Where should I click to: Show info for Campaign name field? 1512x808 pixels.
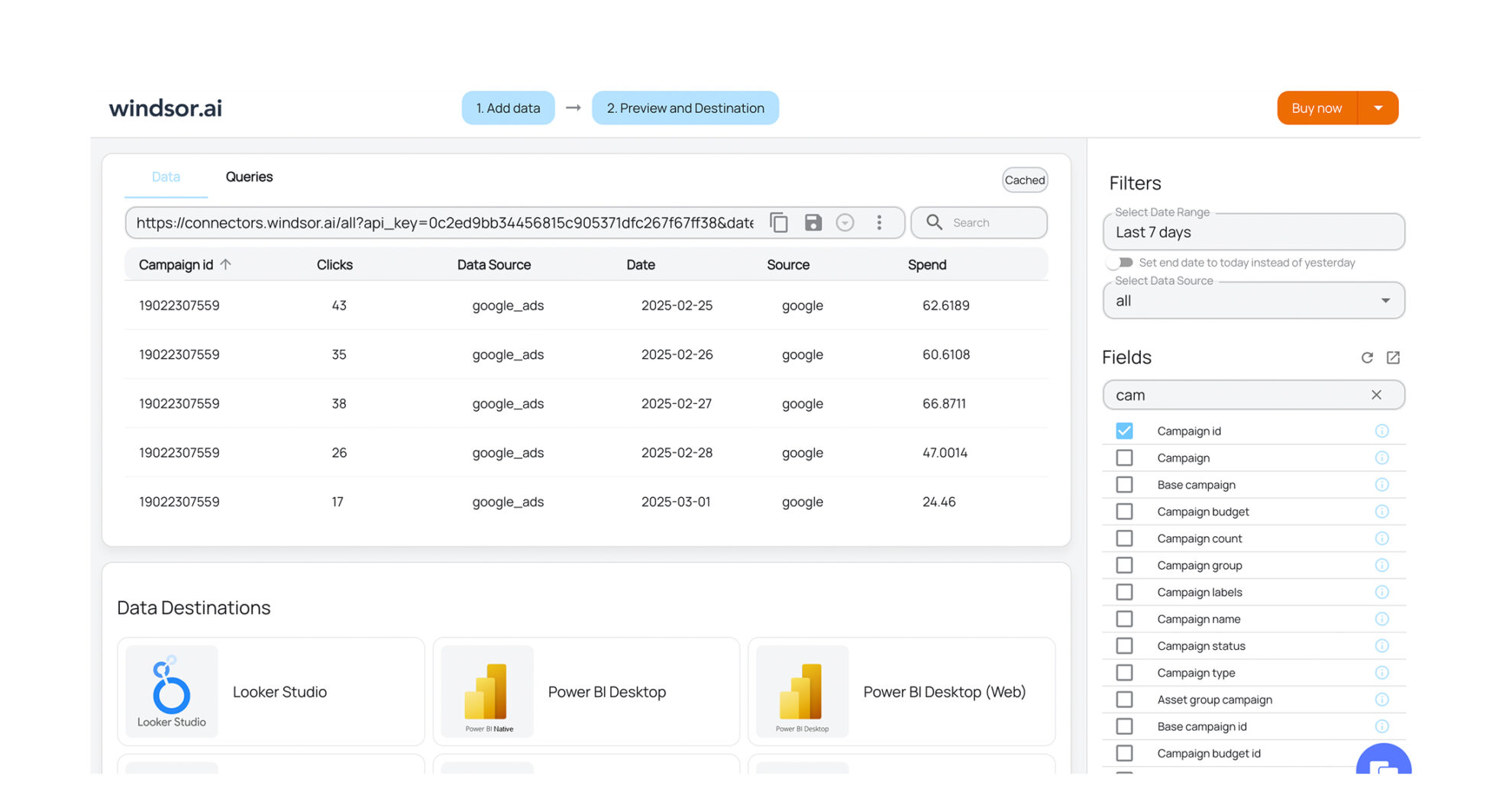pyautogui.click(x=1381, y=619)
